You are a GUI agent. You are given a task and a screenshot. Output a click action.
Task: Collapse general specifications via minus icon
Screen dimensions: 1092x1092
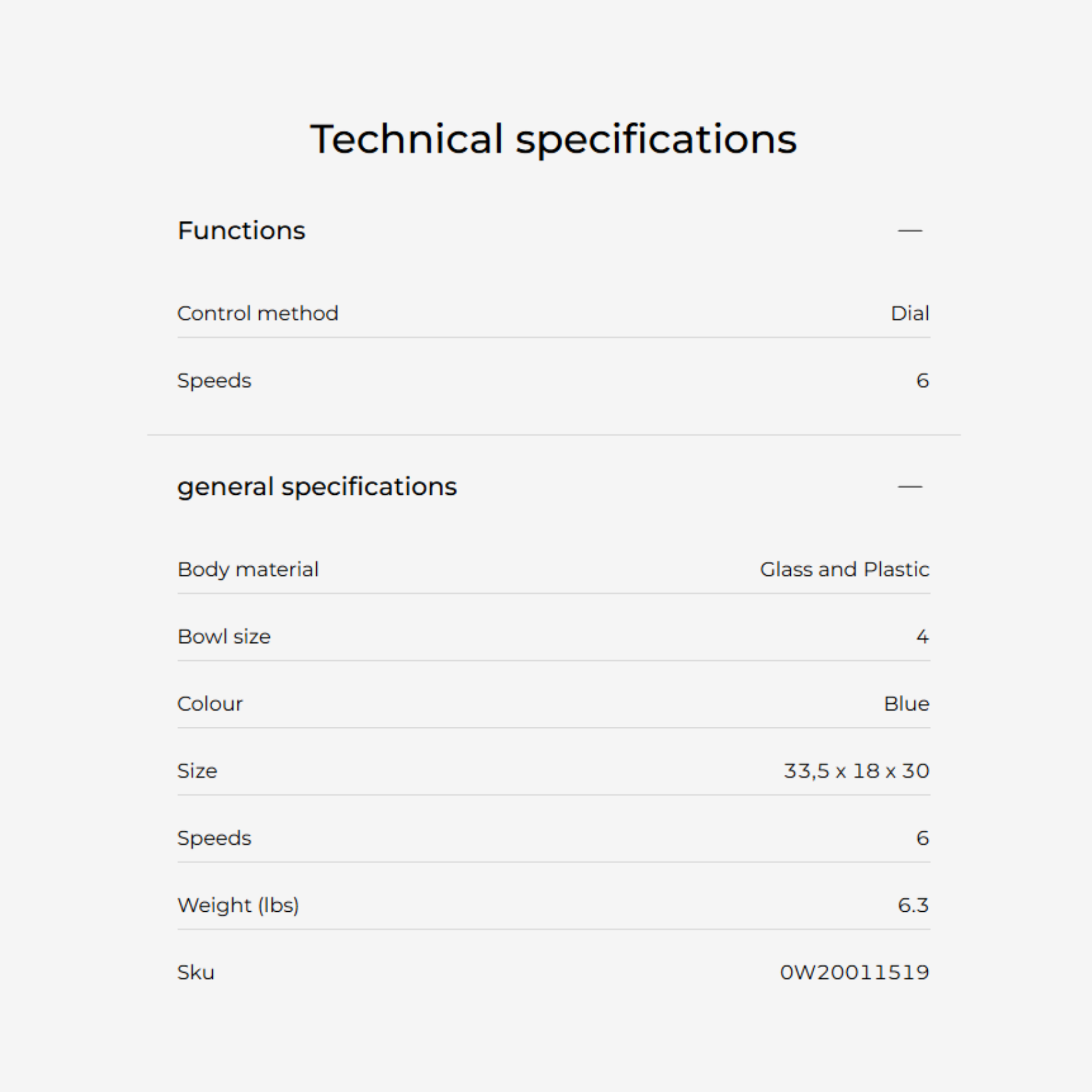point(910,487)
